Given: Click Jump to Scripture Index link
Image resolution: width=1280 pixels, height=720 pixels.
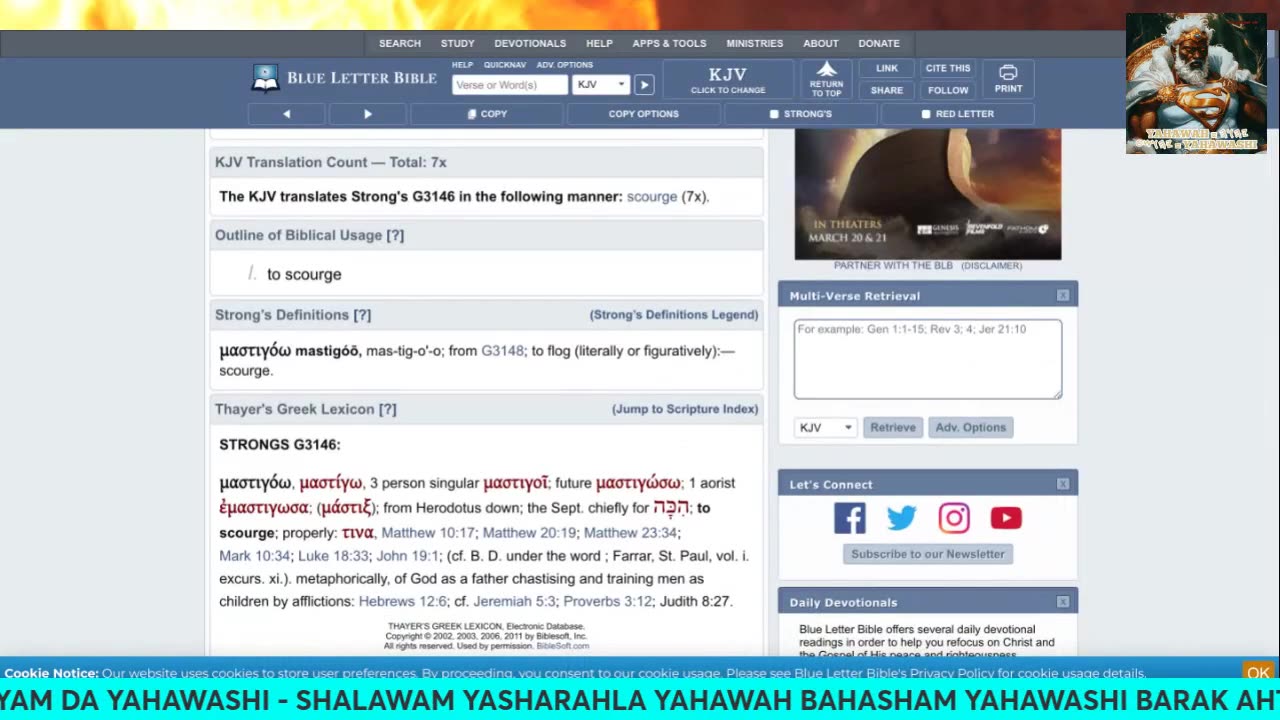Looking at the screenshot, I should pos(685,409).
